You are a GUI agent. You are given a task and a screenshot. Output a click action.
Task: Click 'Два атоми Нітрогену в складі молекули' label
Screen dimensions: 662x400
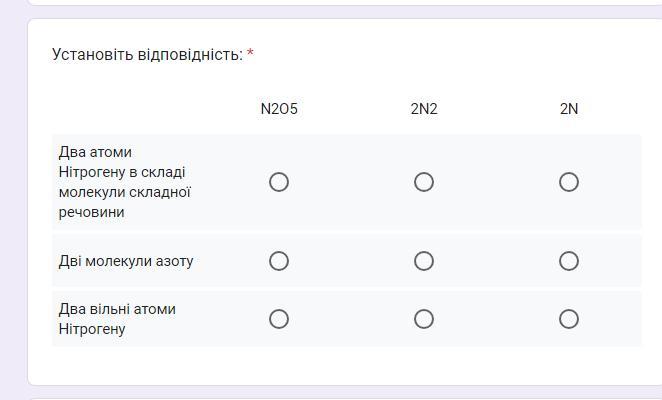tap(125, 182)
